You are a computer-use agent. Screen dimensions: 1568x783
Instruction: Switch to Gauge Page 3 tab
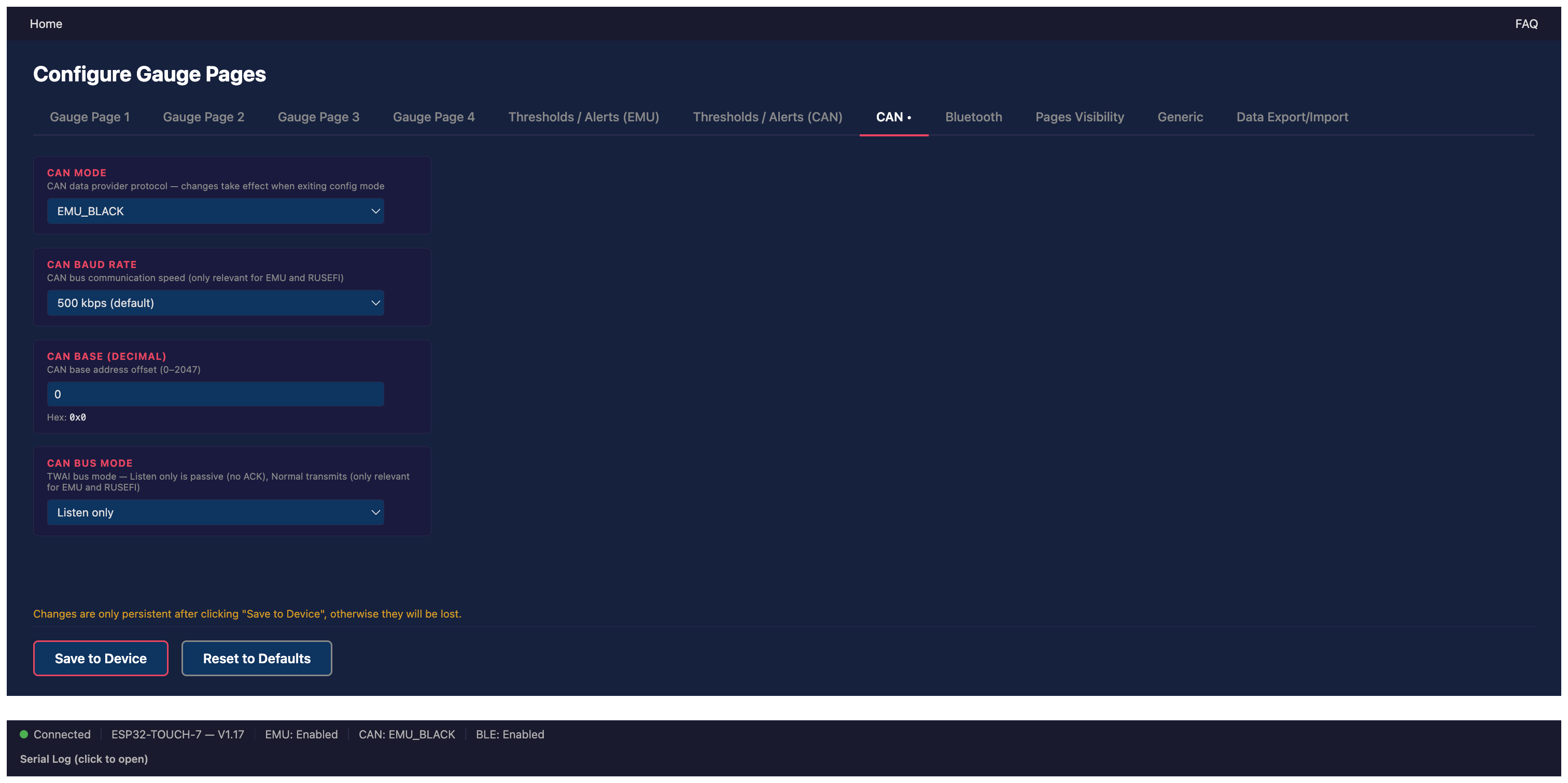[318, 117]
